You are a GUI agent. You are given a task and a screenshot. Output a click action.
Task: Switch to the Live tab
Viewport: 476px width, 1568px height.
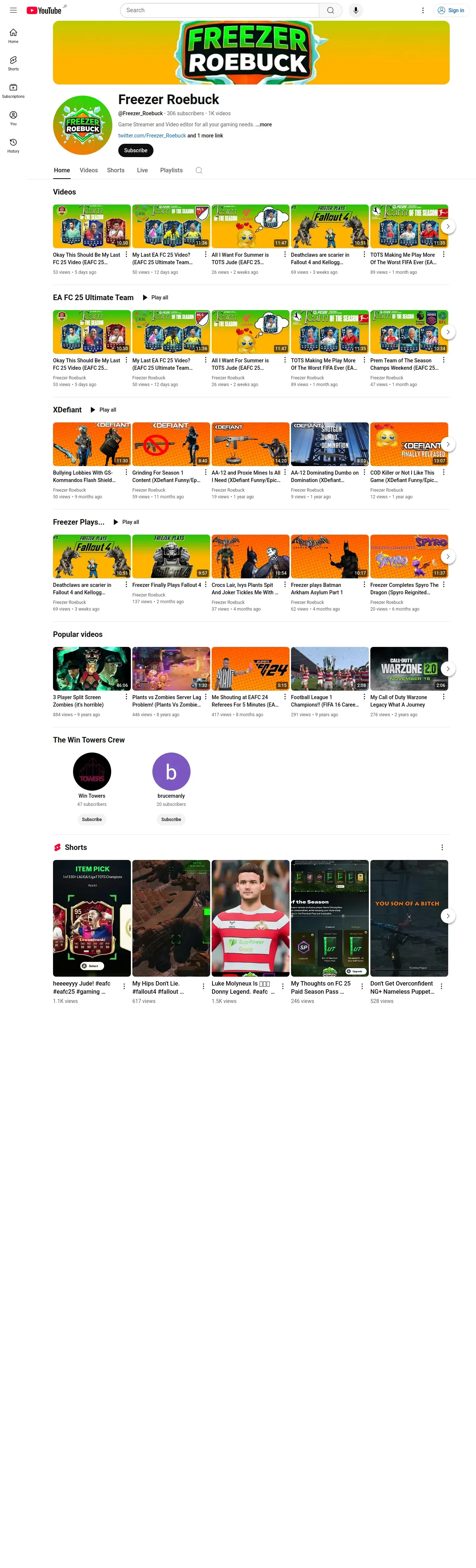tap(142, 170)
